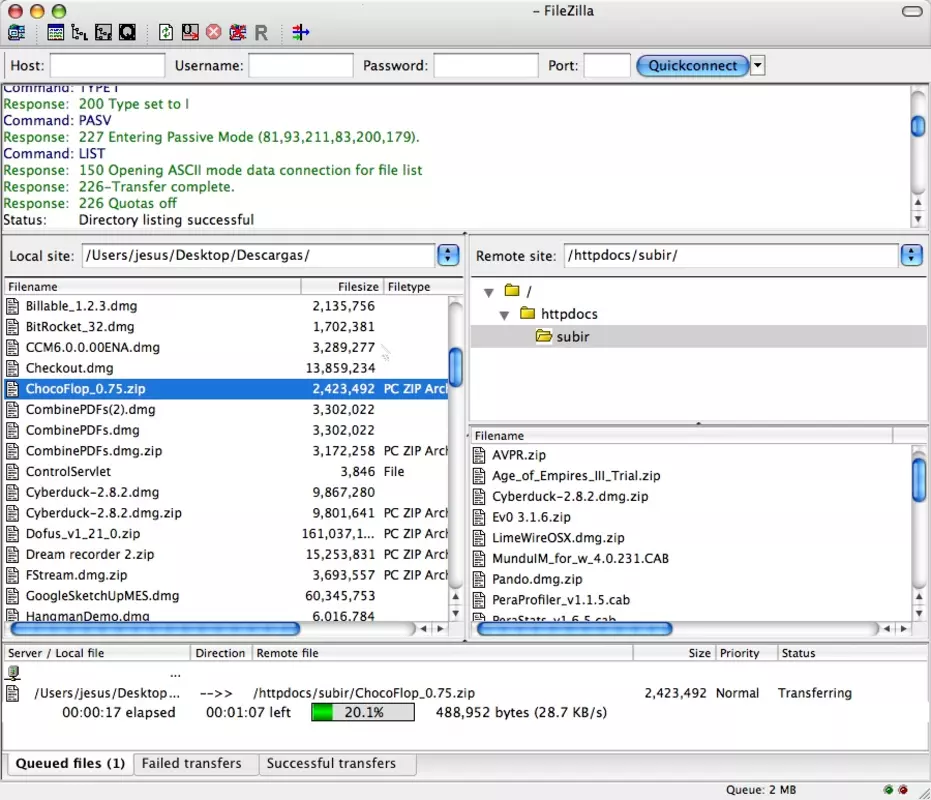Sort remote files by Filename column header

coord(682,435)
